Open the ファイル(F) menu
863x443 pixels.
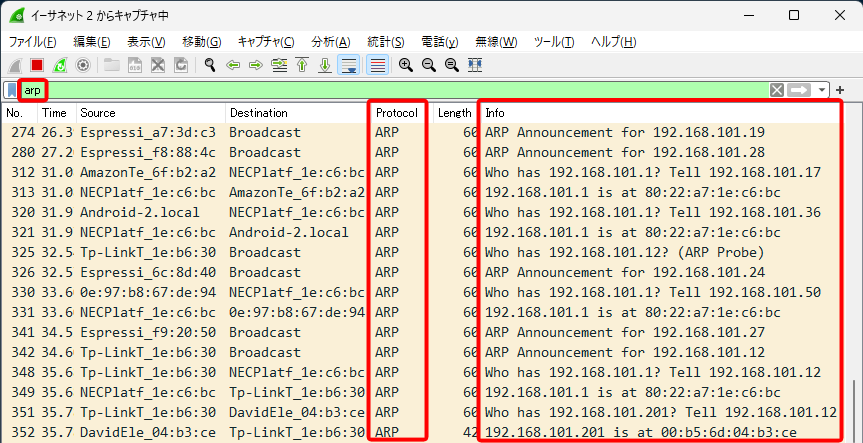(32, 42)
